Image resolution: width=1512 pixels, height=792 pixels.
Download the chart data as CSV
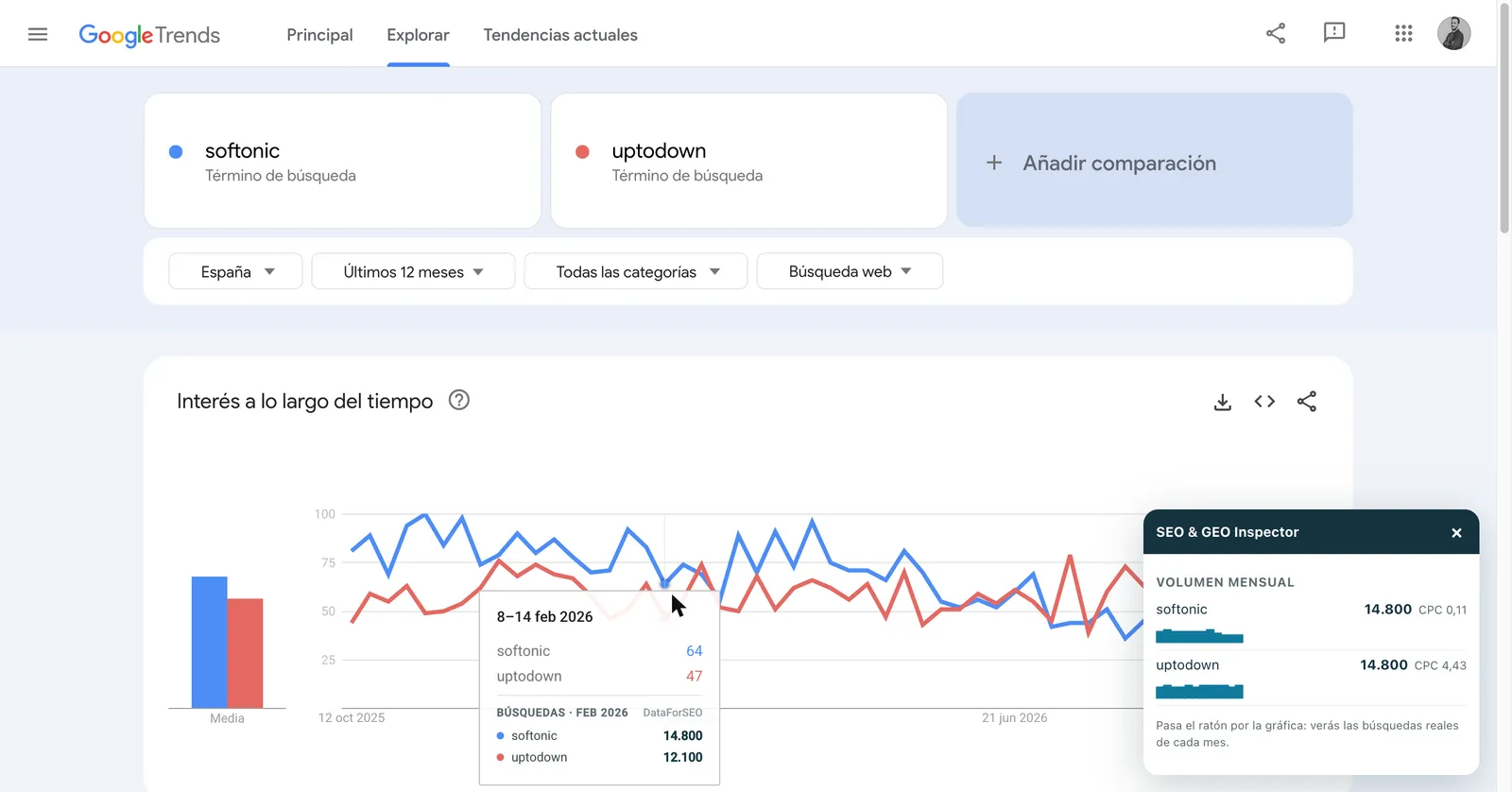[x=1223, y=402]
